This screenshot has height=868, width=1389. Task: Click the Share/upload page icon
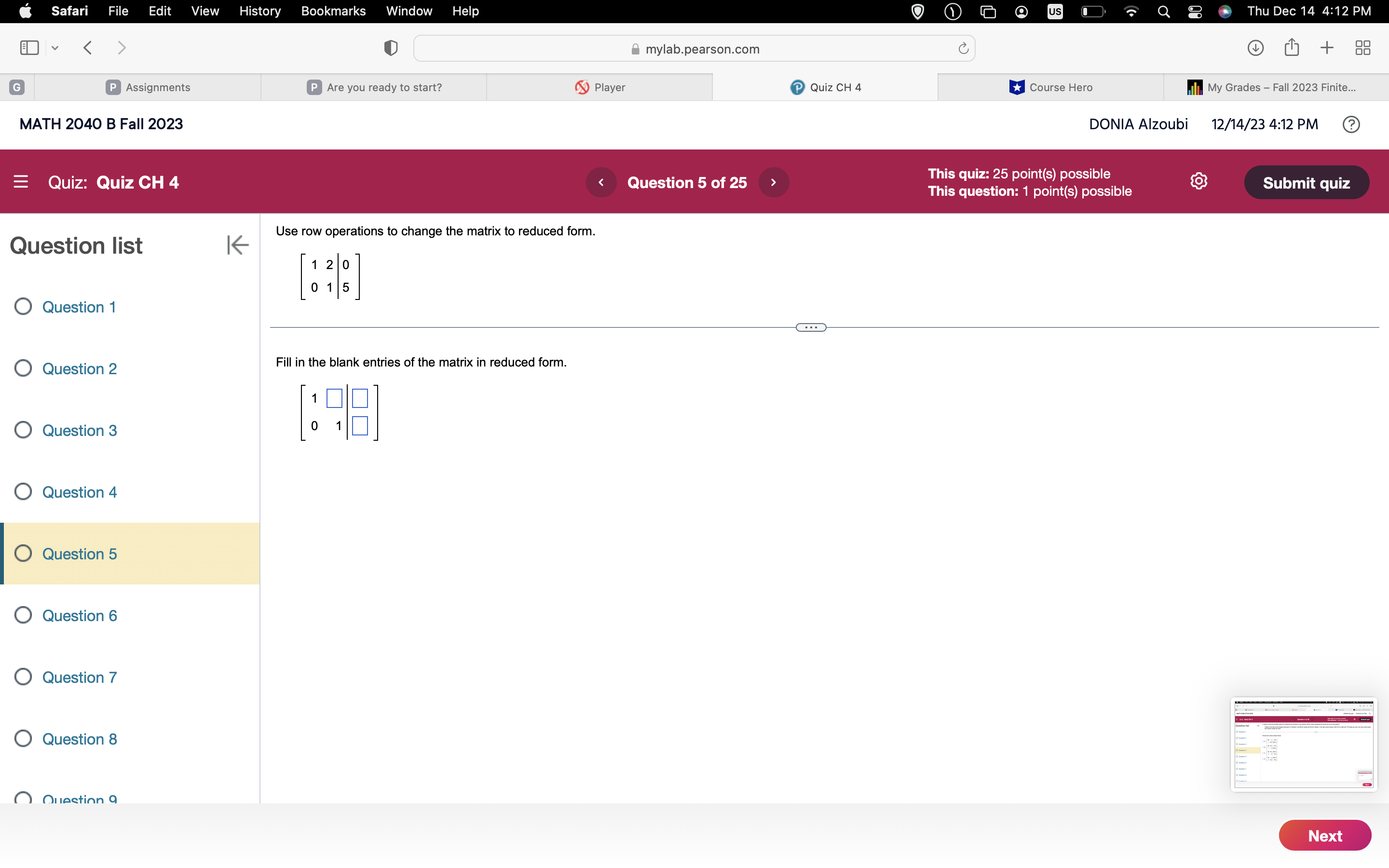point(1291,48)
